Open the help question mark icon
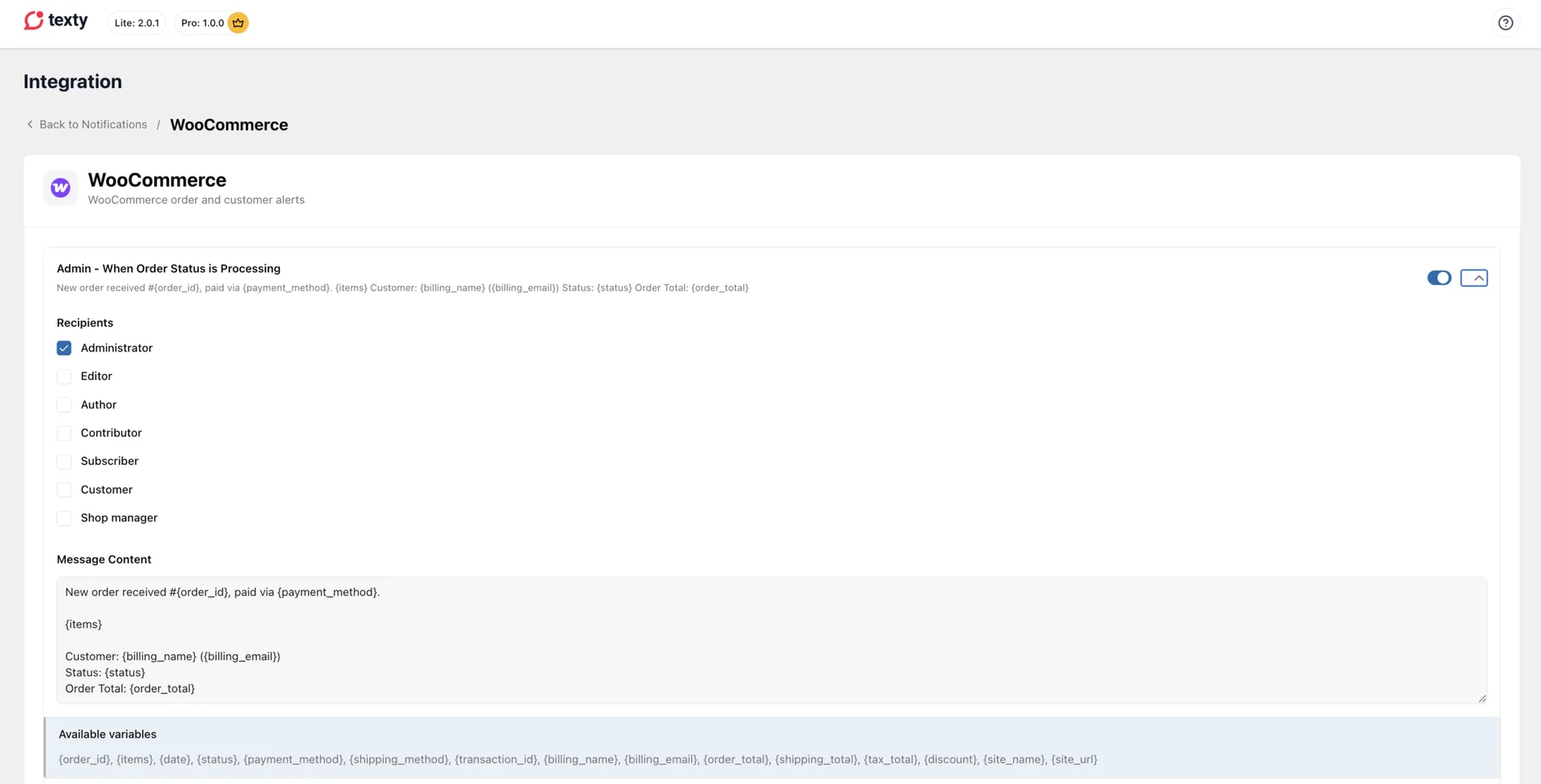The height and width of the screenshot is (784, 1541). point(1505,22)
